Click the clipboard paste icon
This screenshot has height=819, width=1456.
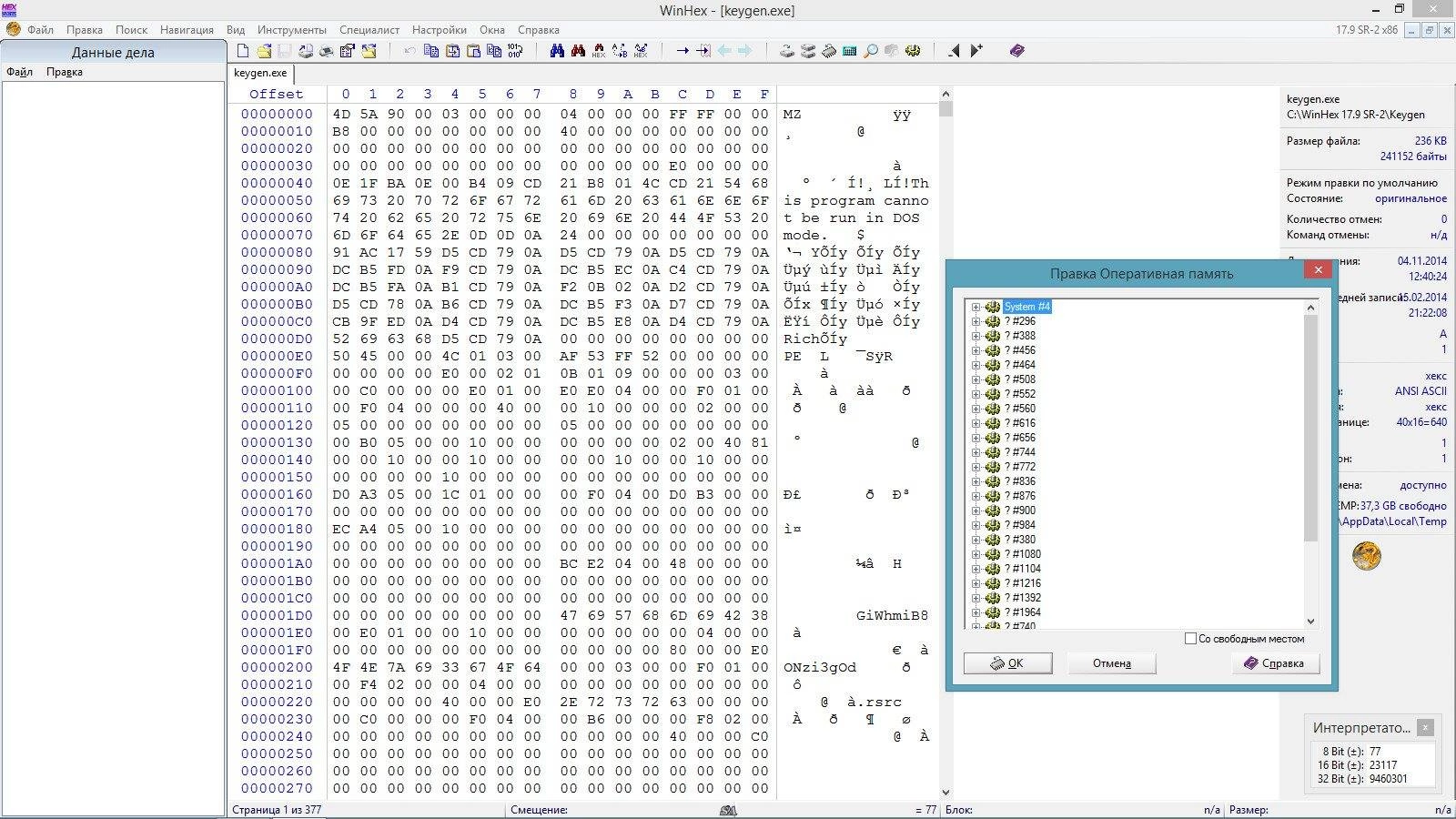(473, 51)
